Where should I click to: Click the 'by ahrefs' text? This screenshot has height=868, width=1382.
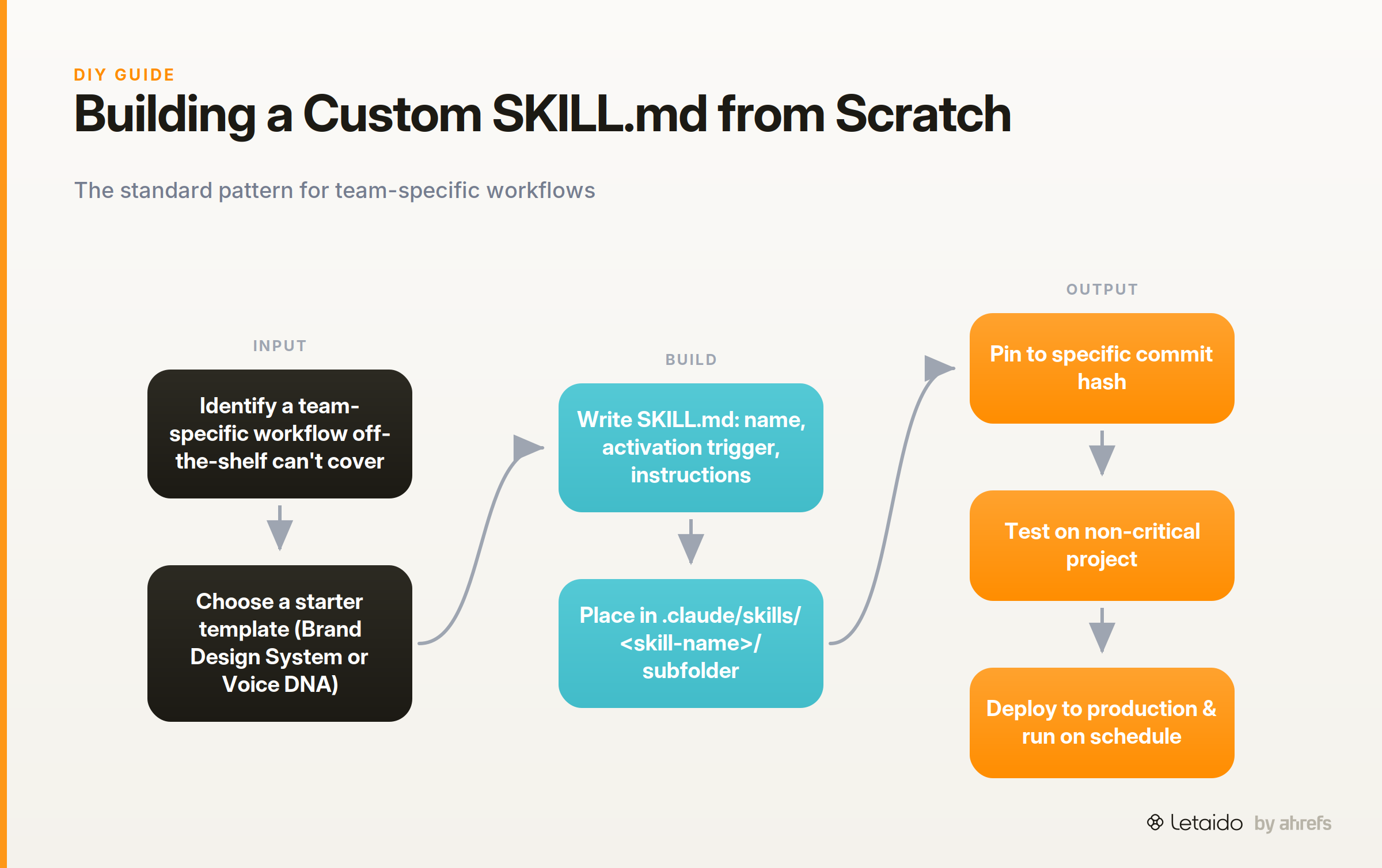tap(1293, 824)
